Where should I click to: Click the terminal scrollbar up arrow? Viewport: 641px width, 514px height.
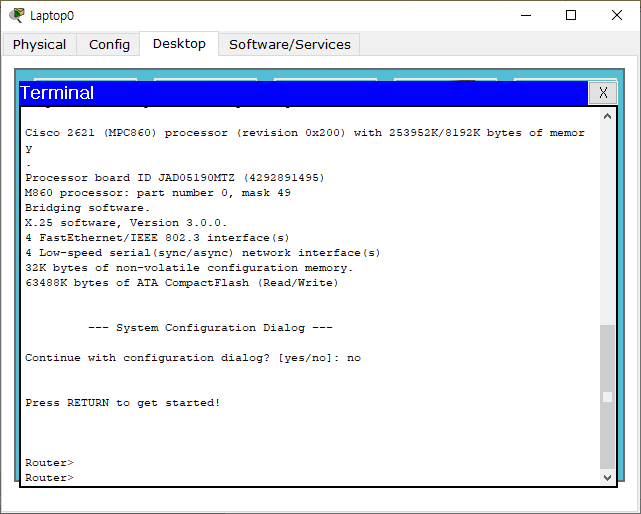click(607, 117)
